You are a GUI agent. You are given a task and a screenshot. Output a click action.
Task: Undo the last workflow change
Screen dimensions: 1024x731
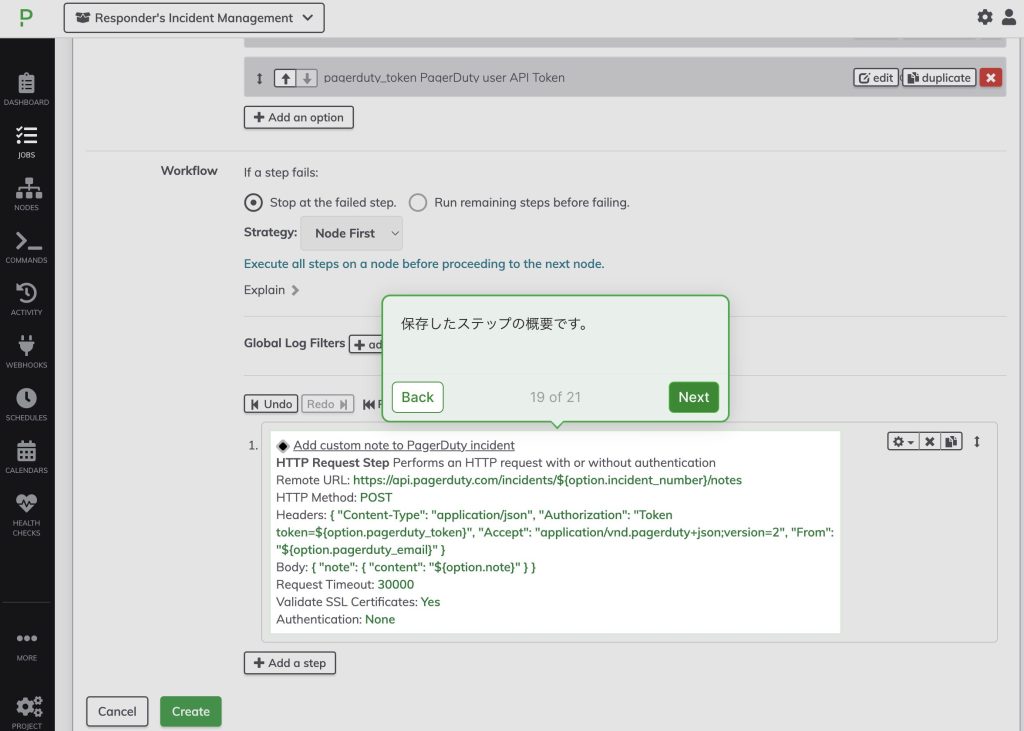tap(271, 404)
